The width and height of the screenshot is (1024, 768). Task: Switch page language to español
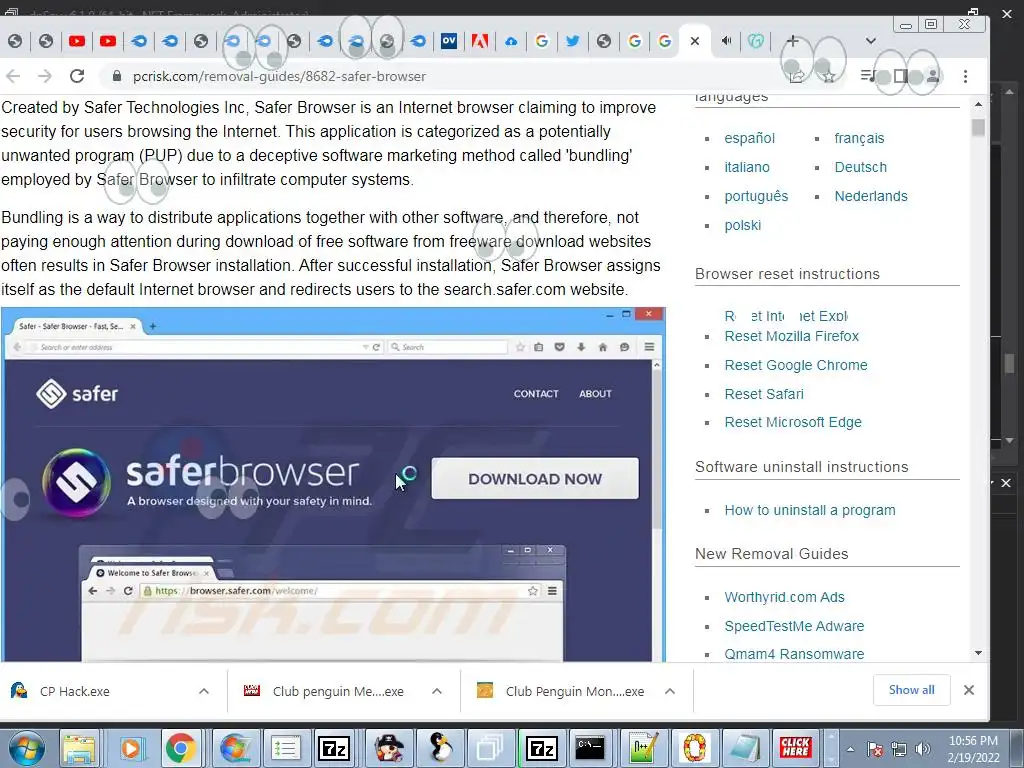pyautogui.click(x=749, y=138)
